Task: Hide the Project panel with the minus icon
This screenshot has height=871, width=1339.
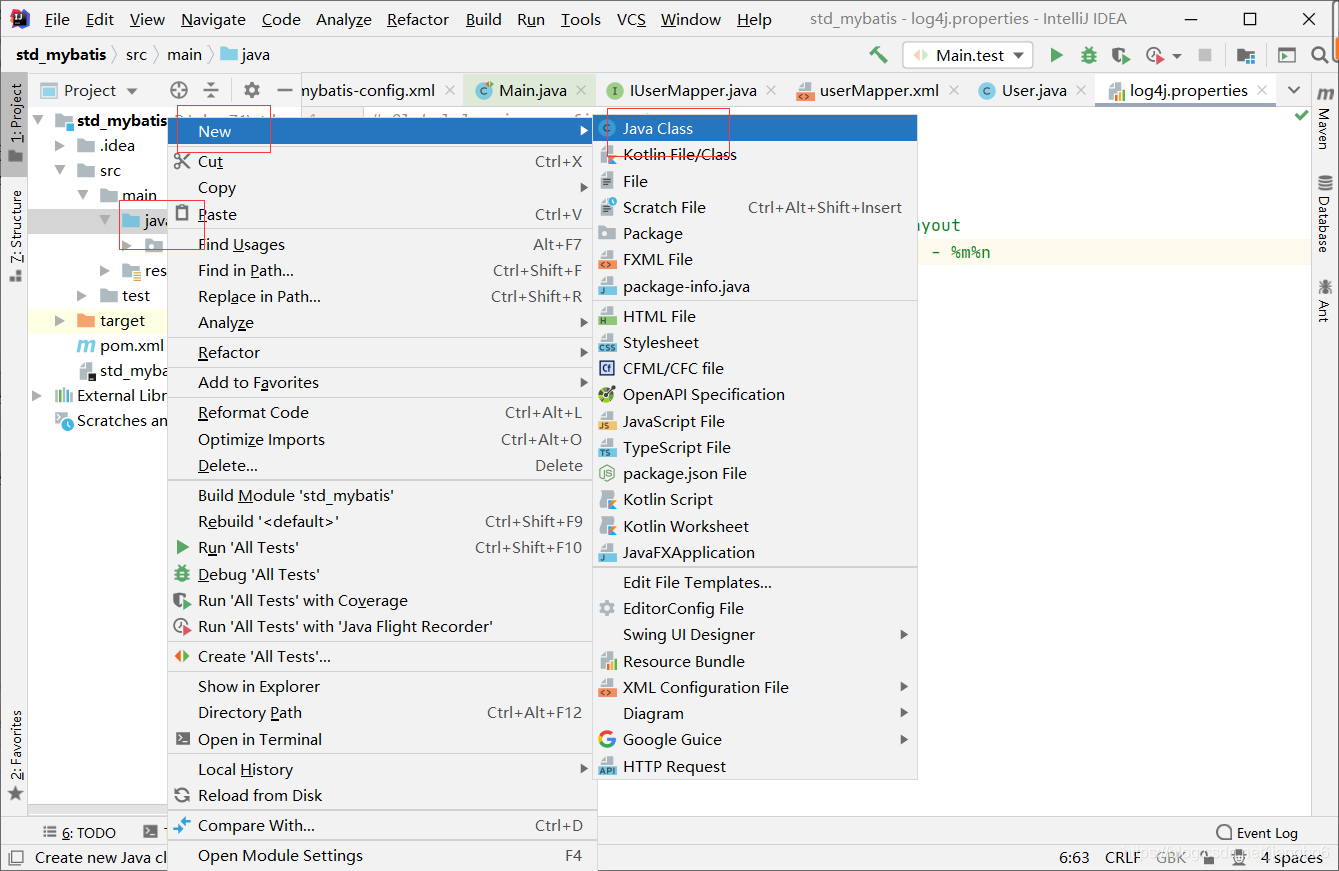Action: coord(284,90)
